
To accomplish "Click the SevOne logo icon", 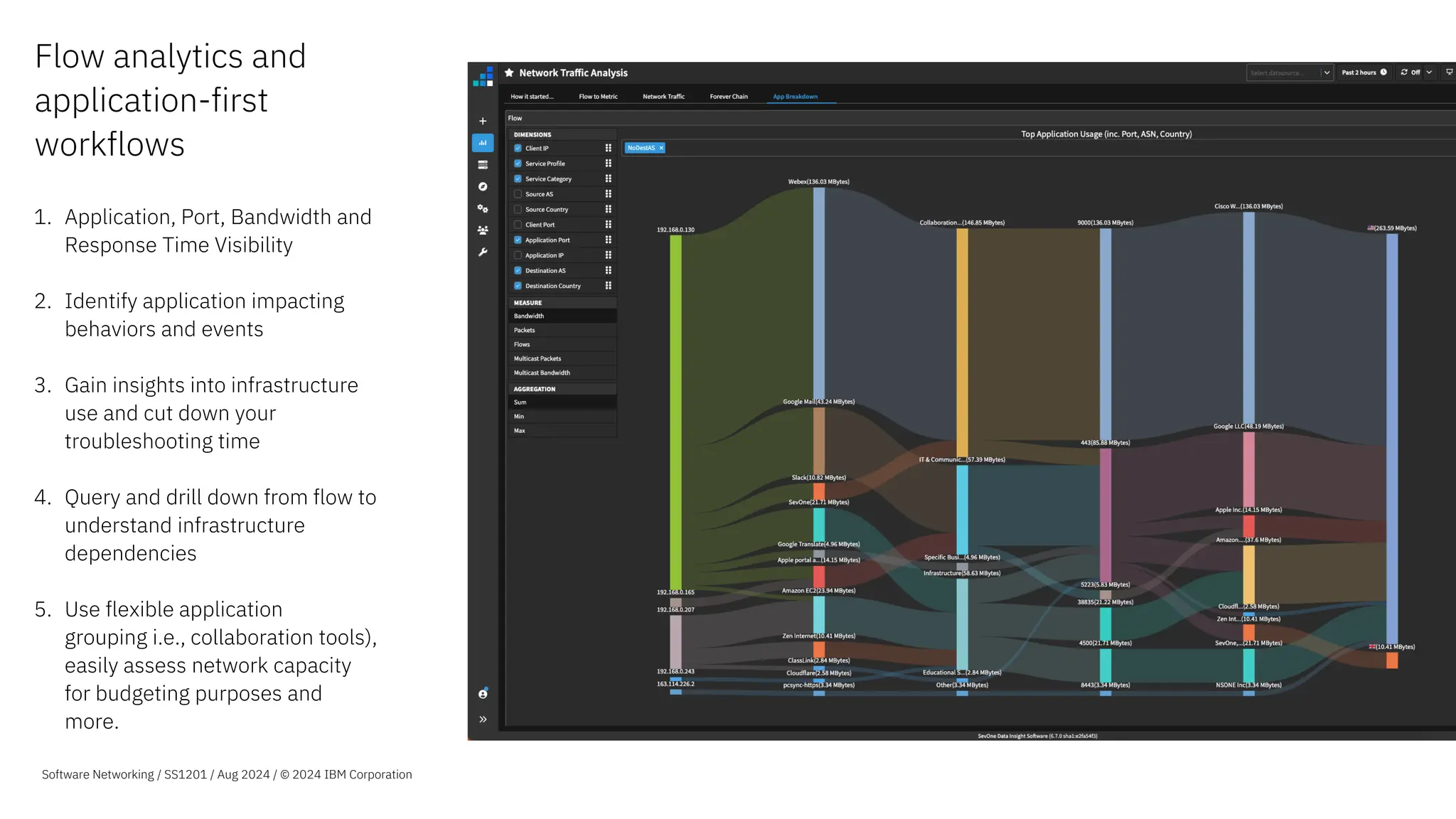I will (483, 77).
